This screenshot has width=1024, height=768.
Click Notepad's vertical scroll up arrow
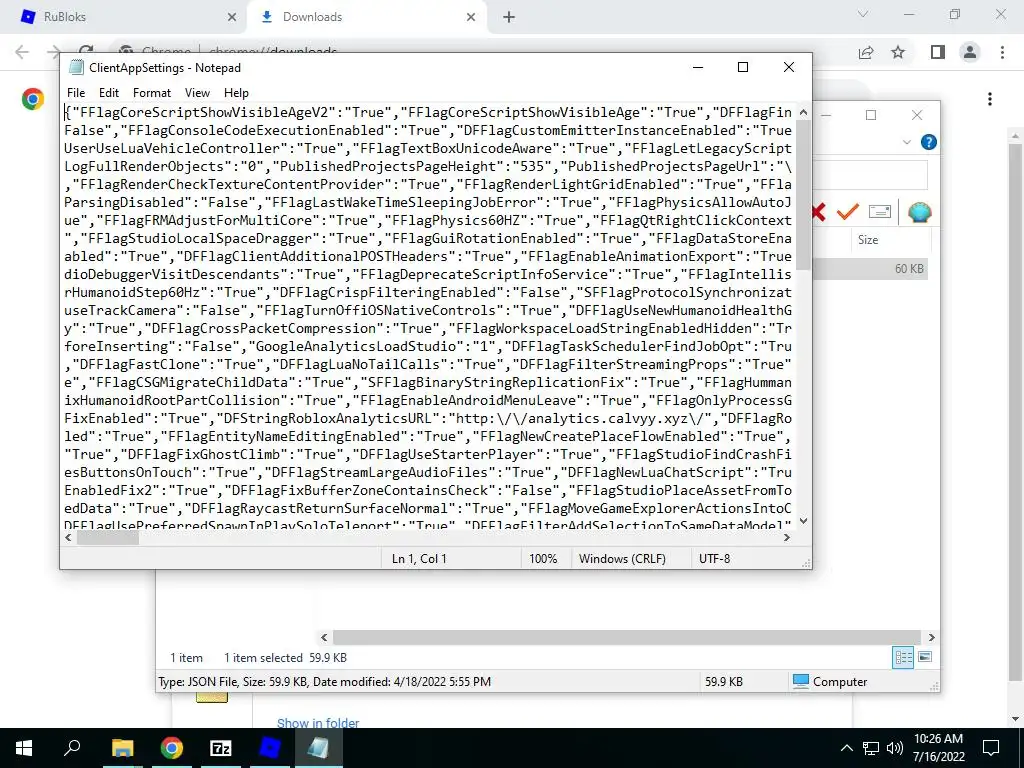point(803,112)
